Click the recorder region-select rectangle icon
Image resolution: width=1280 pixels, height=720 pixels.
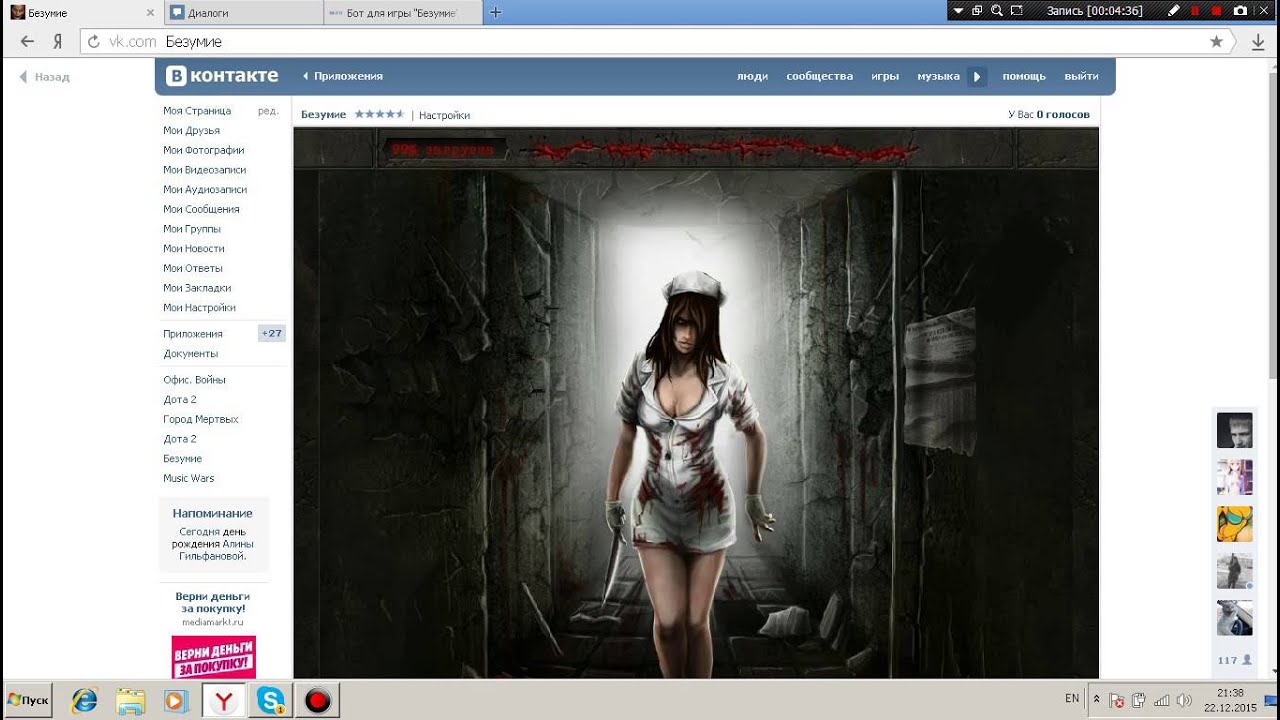[x=1017, y=10]
